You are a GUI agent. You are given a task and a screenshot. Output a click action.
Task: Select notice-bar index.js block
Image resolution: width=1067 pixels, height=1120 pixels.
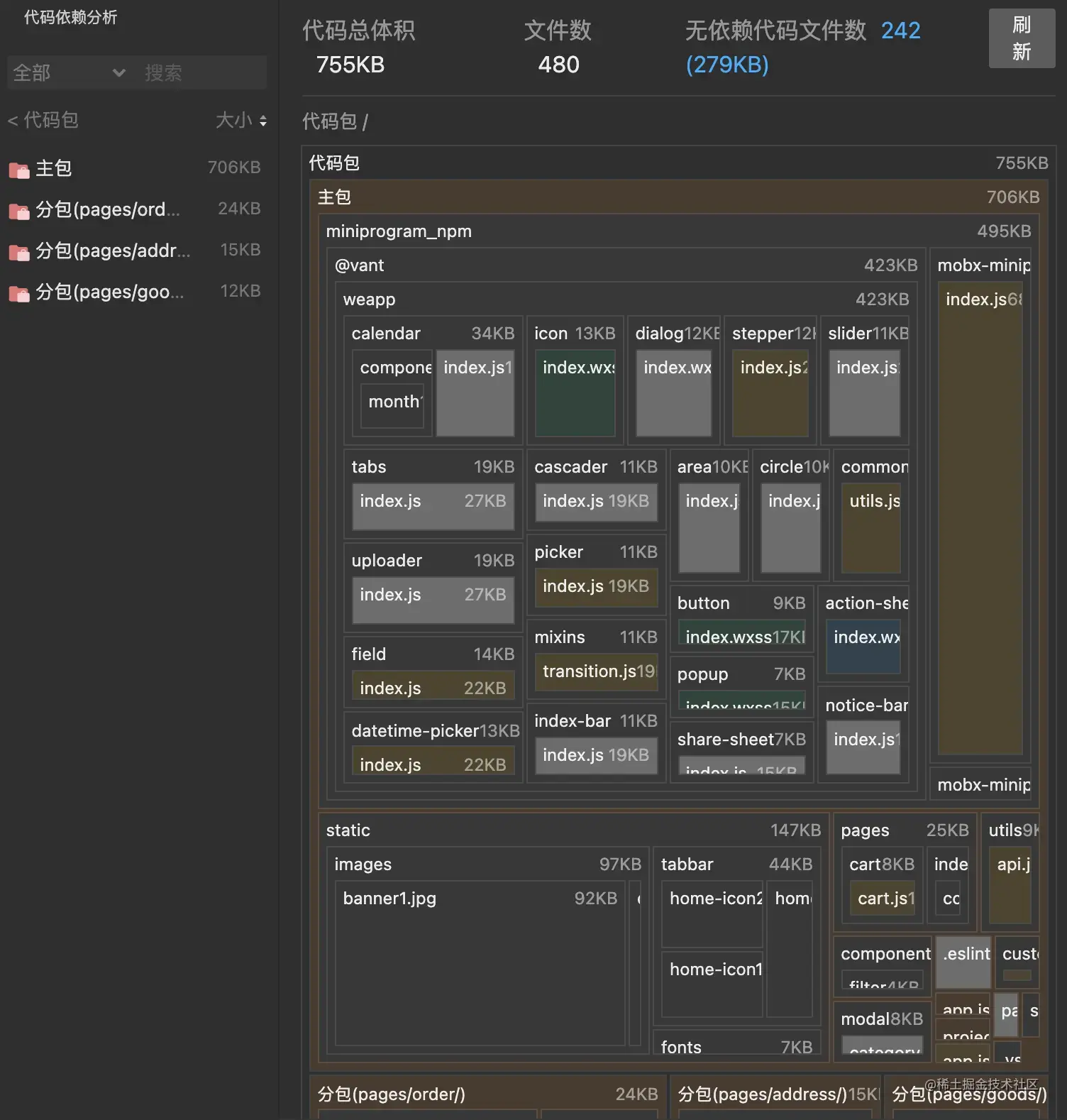[x=863, y=748]
